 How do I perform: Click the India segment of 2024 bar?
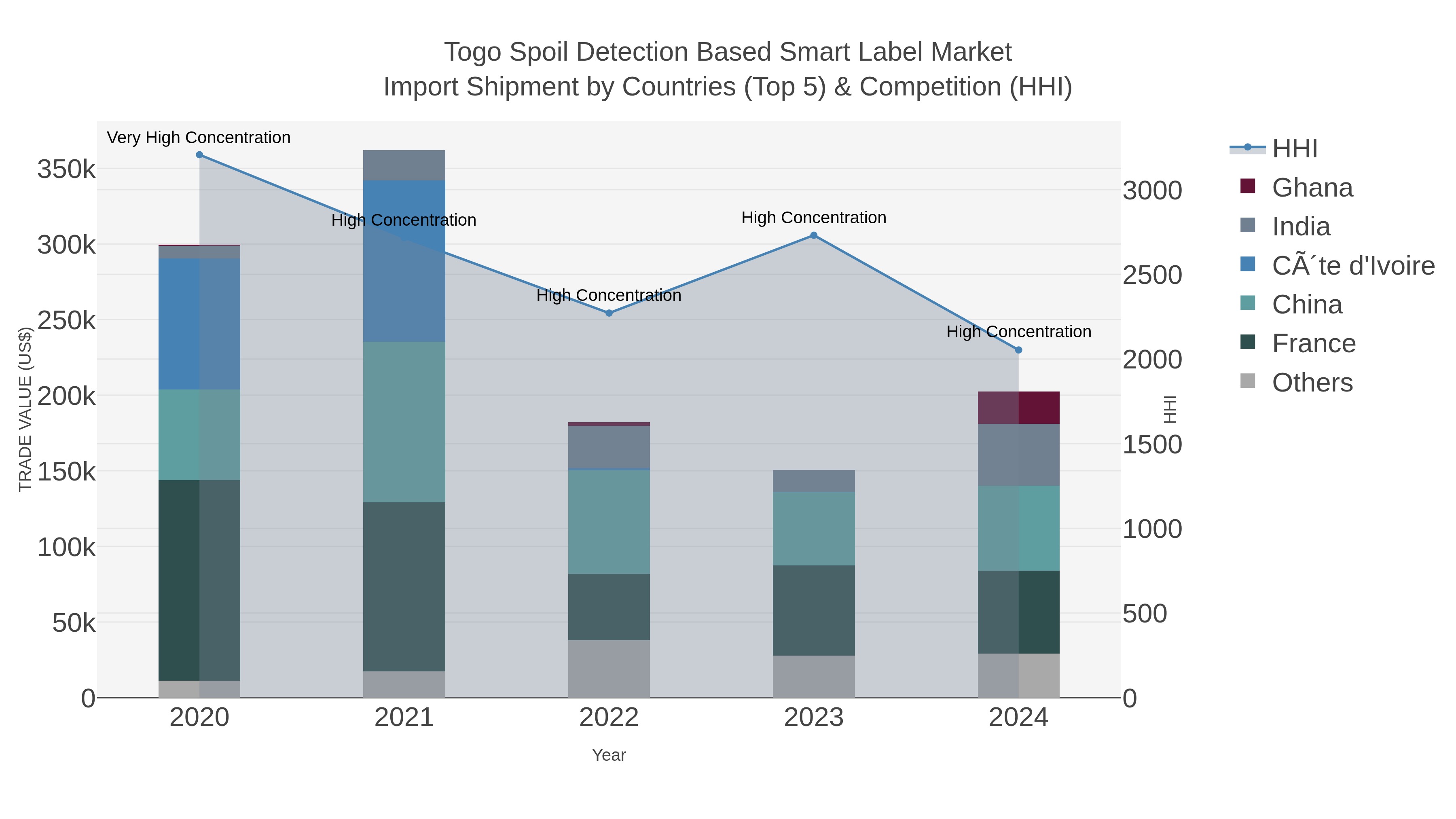(1018, 455)
